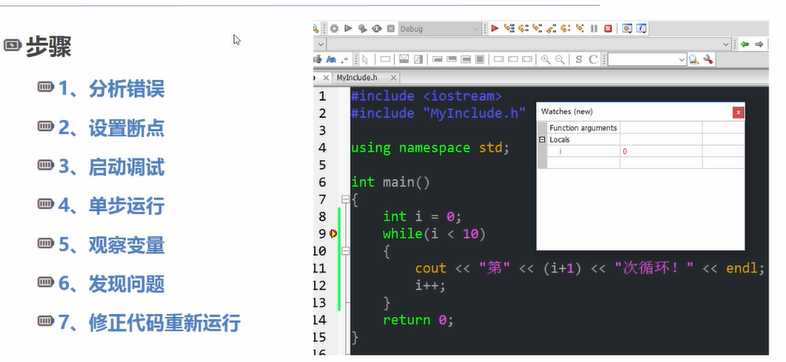This screenshot has width=786, height=362.
Task: Click the 'i++;' code line
Action: coord(430,285)
